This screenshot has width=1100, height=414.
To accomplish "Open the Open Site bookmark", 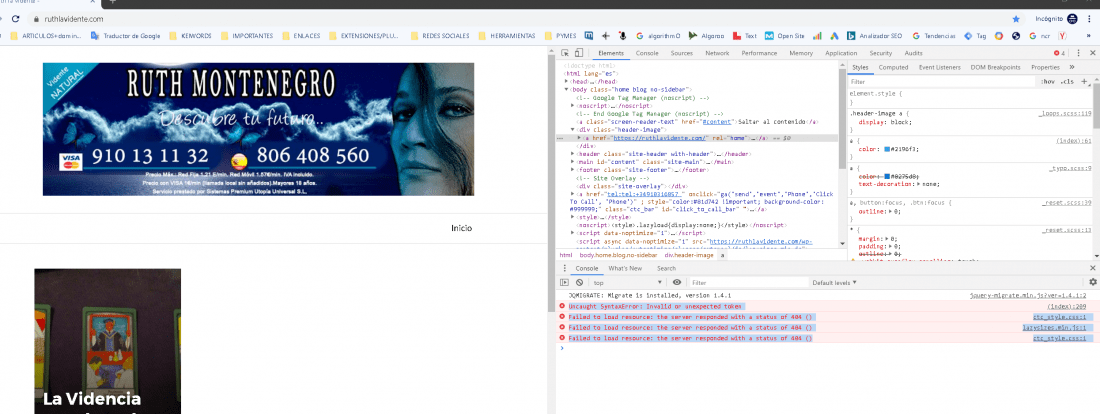I will pos(784,36).
